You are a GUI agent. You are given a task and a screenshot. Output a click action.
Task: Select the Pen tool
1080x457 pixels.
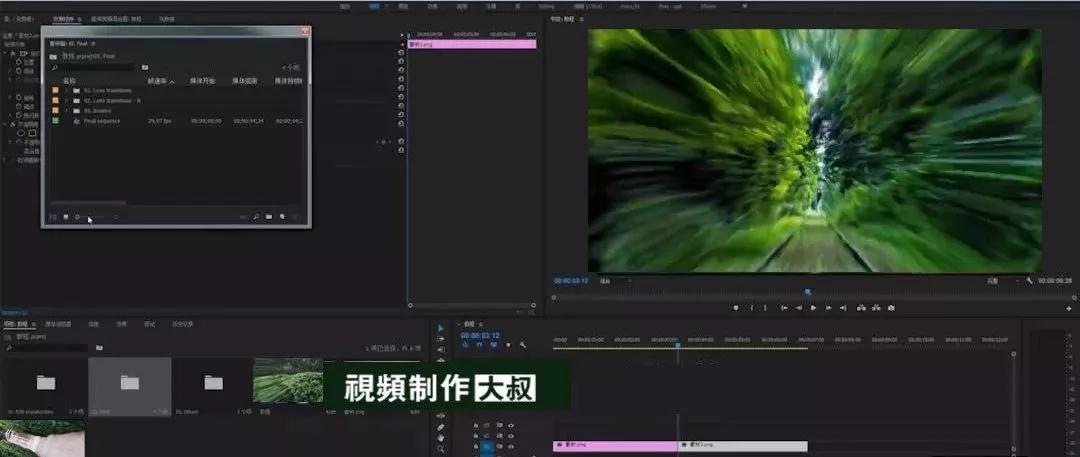[441, 427]
